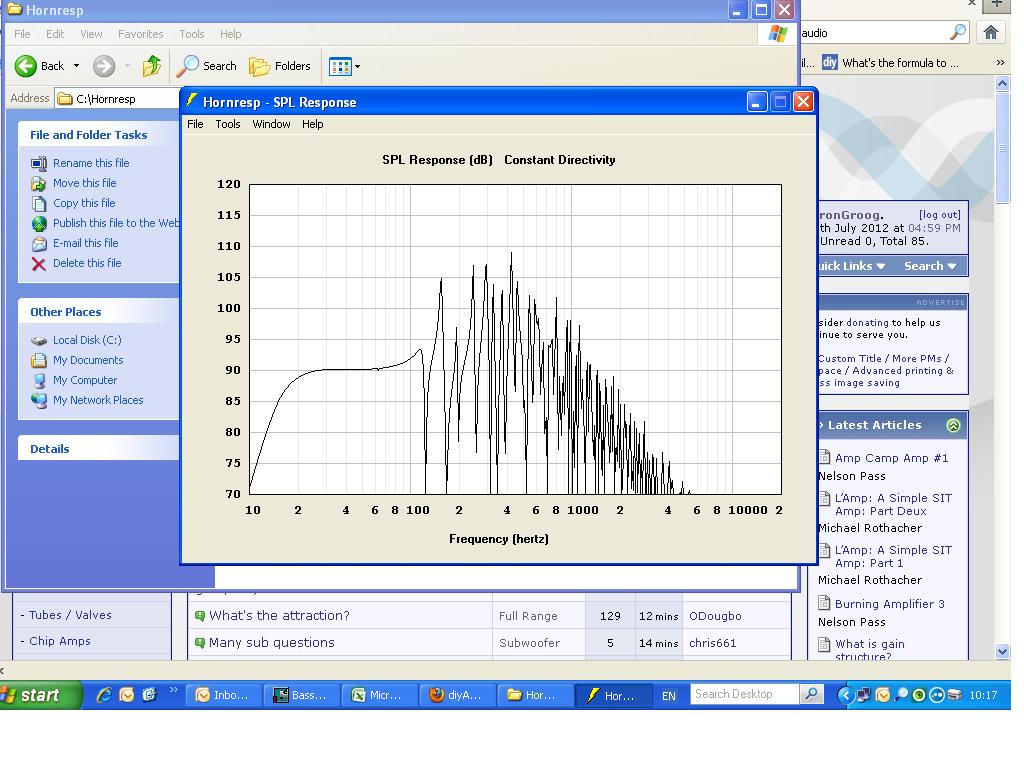
Task: Click the Forward arrow icon in Explorer
Action: coord(104,66)
